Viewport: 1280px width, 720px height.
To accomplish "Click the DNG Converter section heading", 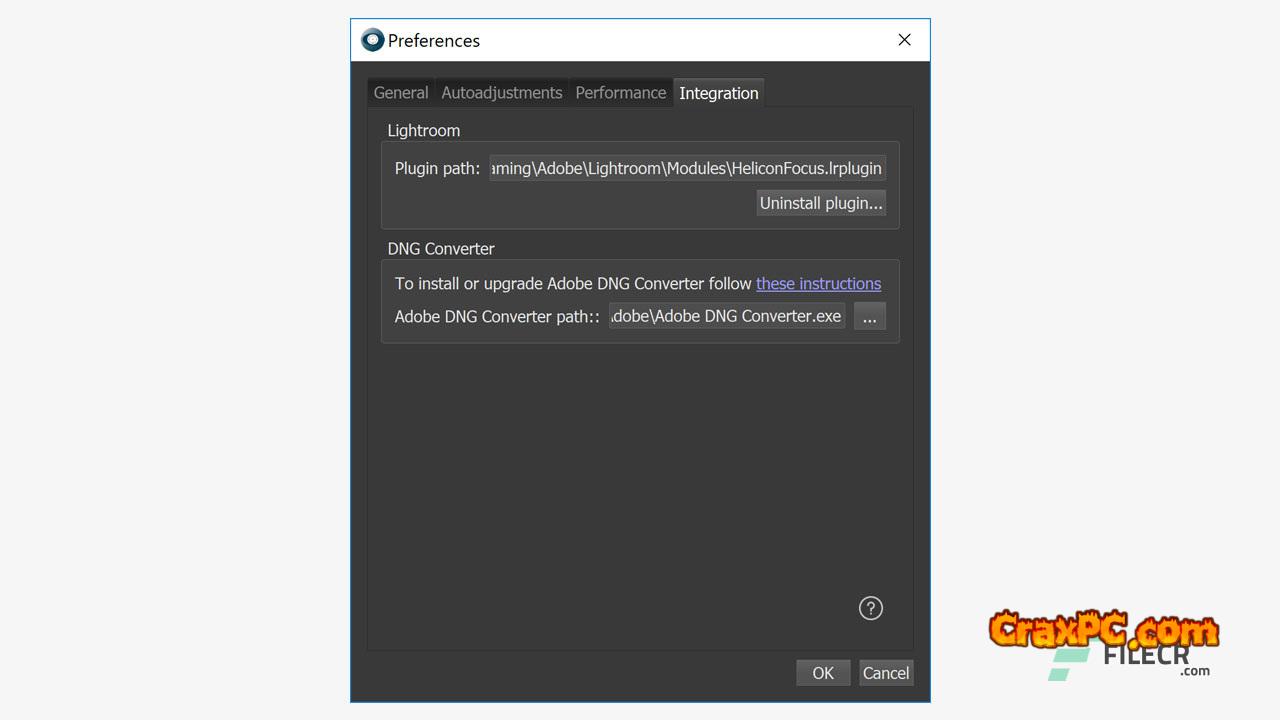I will [x=441, y=249].
